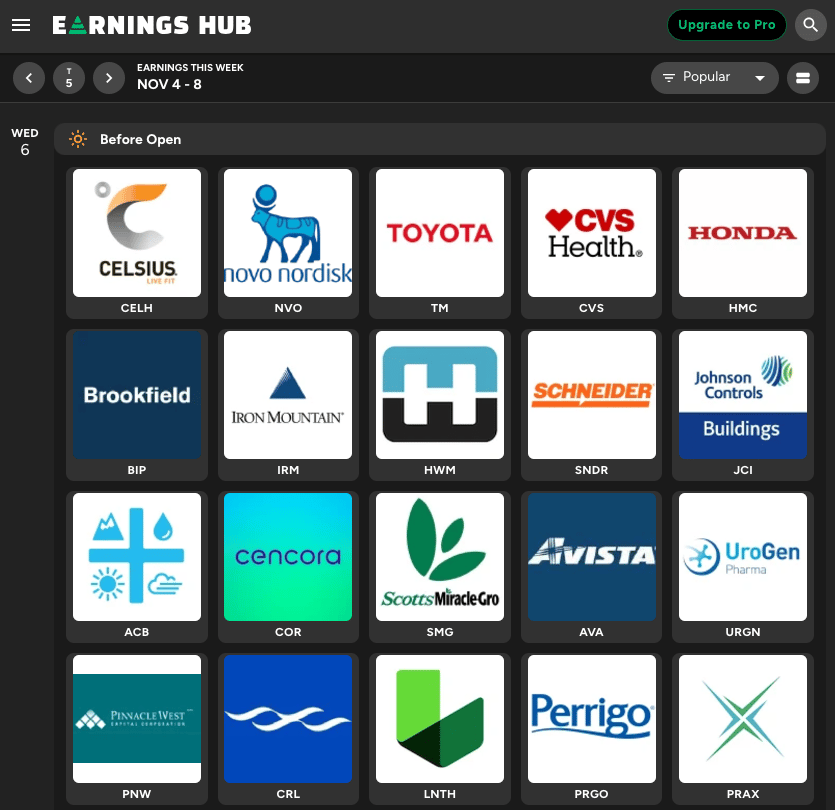
Task: Go to the previous week arrow
Action: pyautogui.click(x=29, y=78)
